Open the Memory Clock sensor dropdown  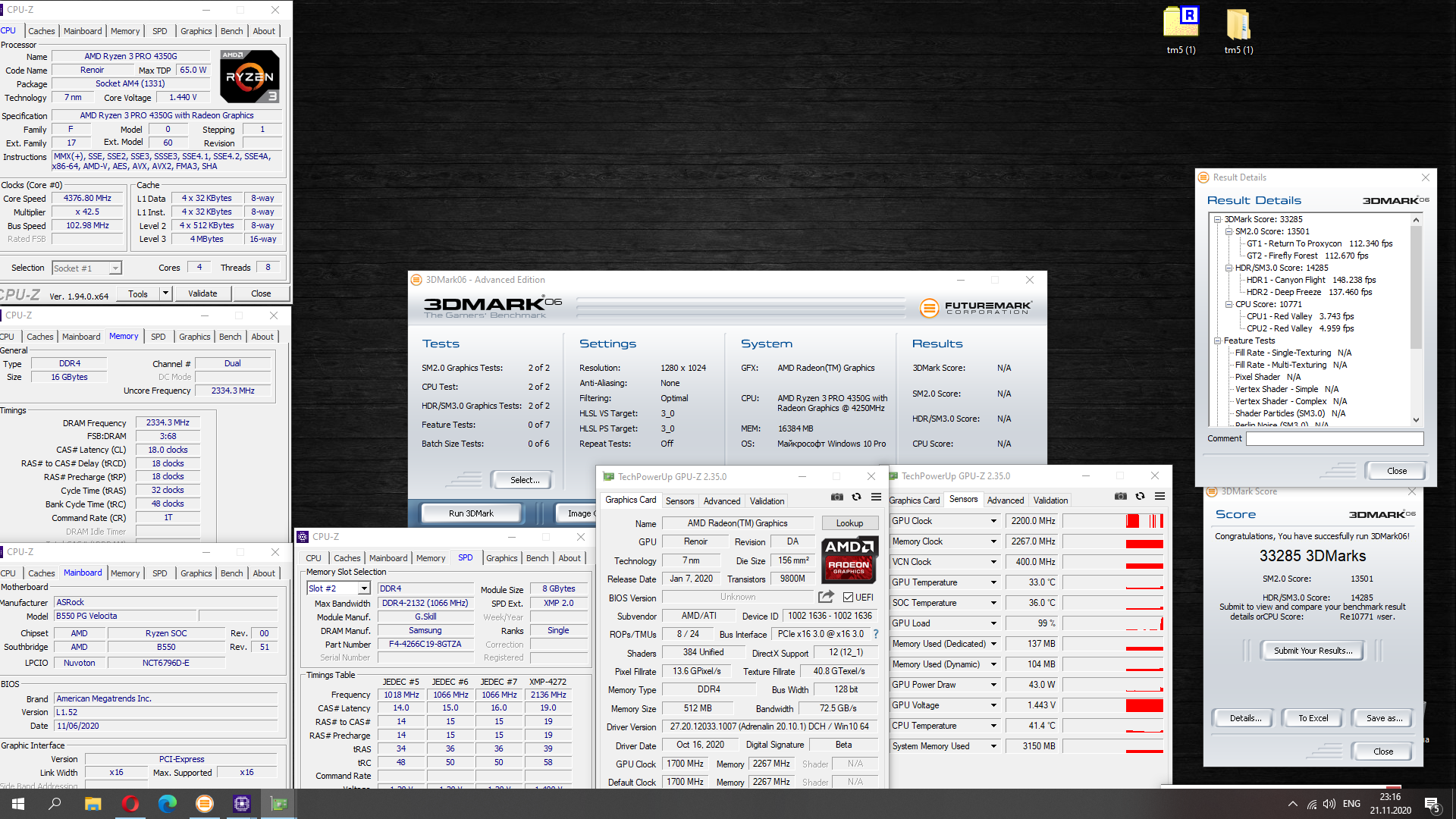[x=993, y=541]
